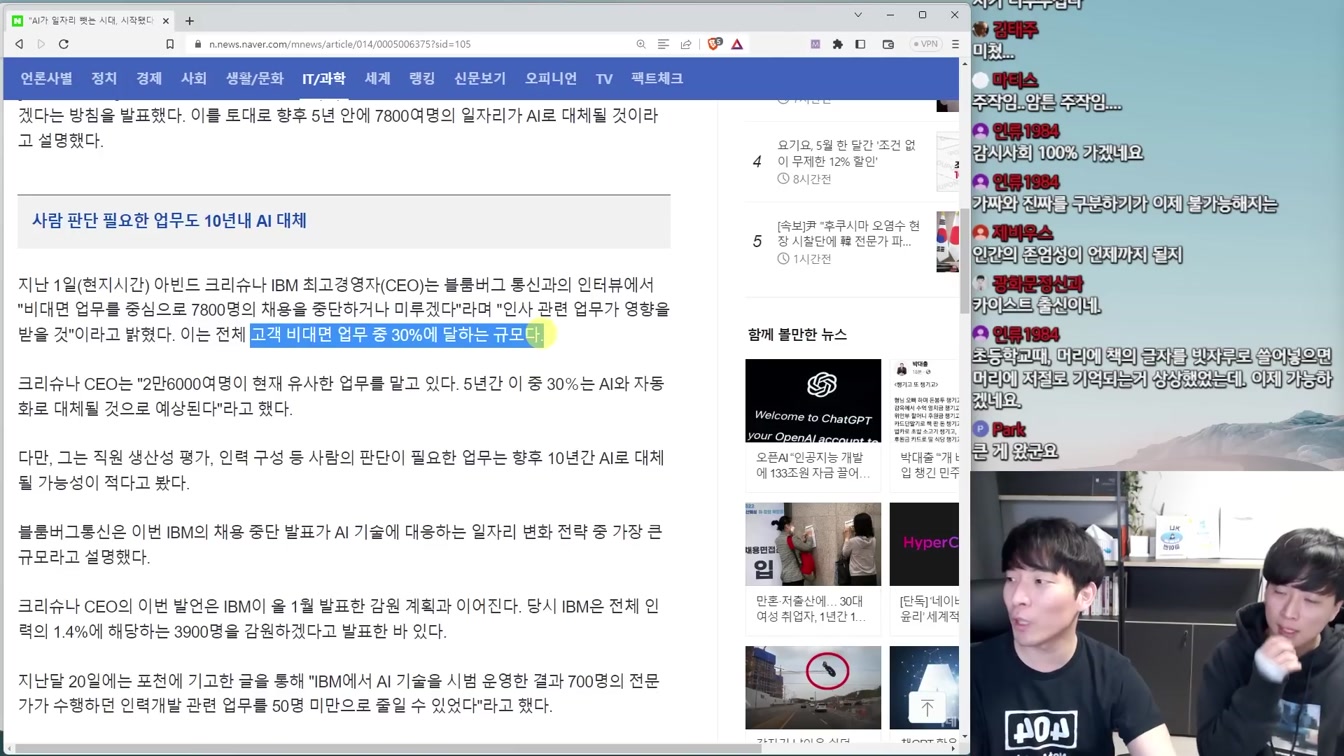The height and width of the screenshot is (756, 1344).
Task: Reload the Naver news page
Action: coord(64,44)
